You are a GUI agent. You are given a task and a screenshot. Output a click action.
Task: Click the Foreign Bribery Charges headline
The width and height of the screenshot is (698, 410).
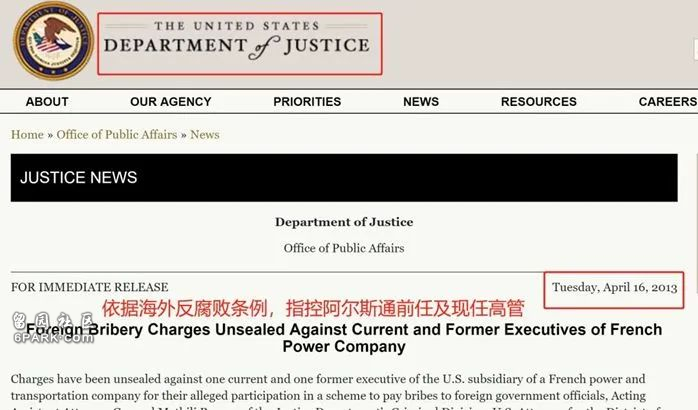(344, 338)
